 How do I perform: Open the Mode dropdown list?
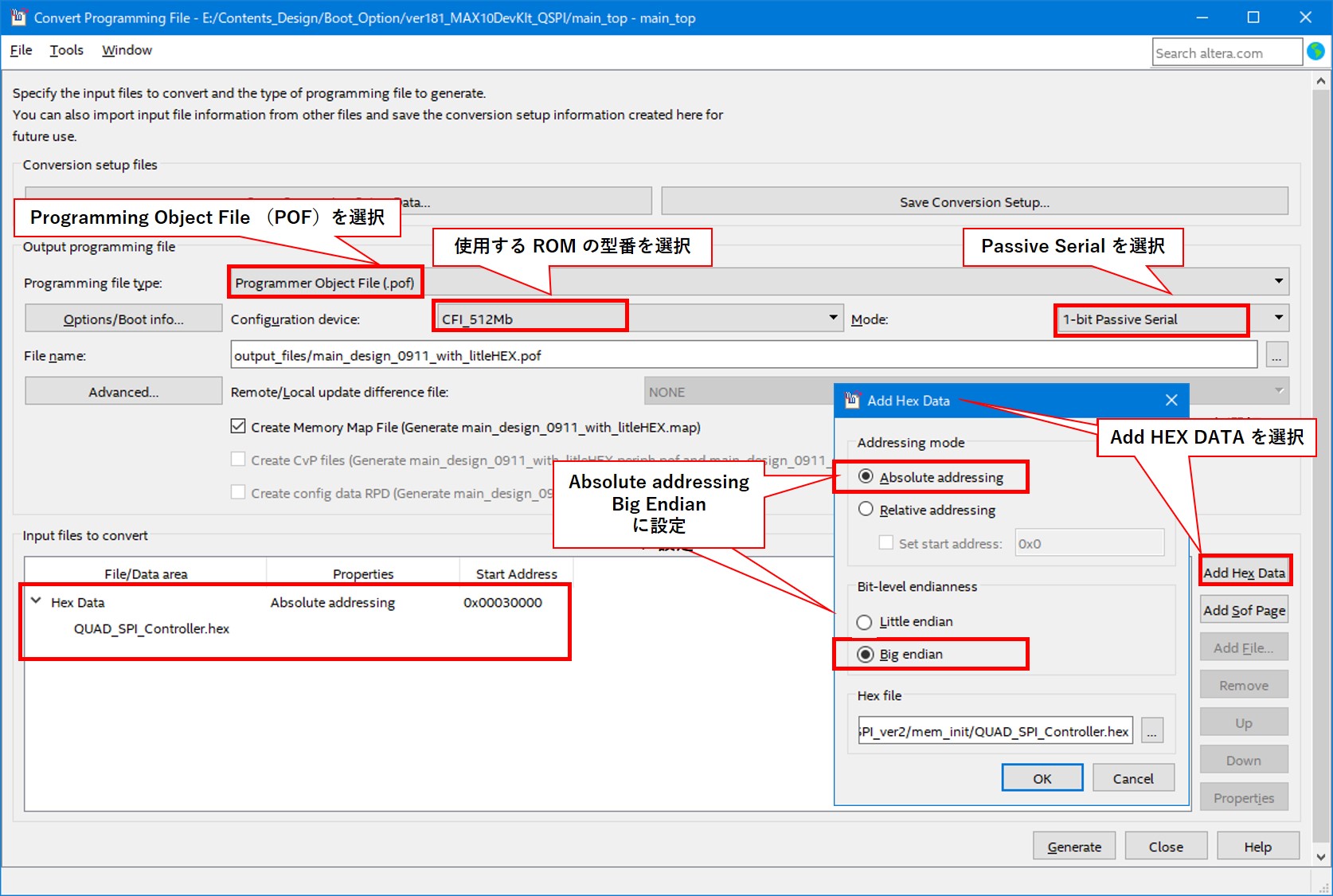[1278, 318]
